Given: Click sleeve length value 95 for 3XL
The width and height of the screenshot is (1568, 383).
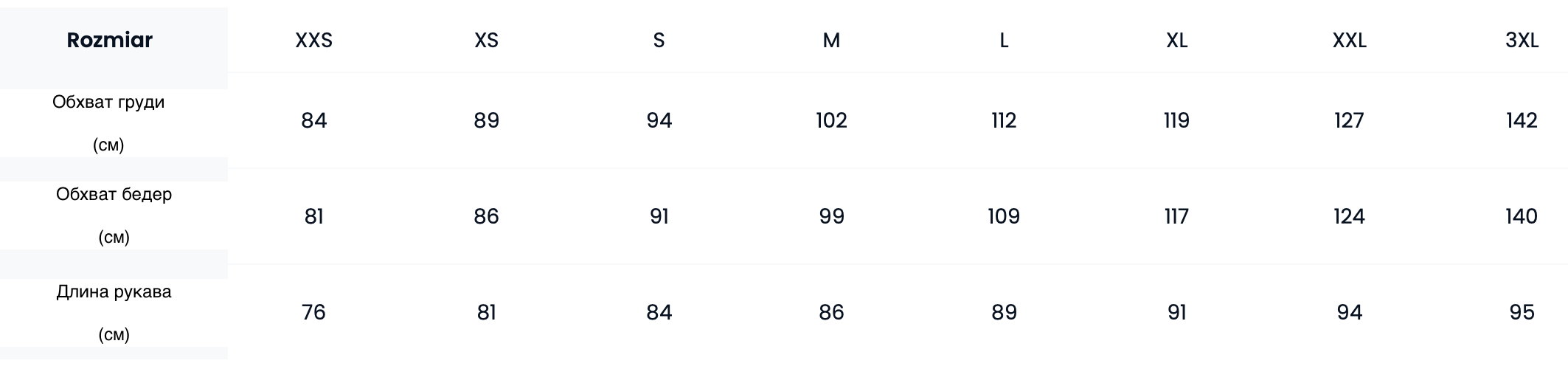Looking at the screenshot, I should click(1522, 312).
